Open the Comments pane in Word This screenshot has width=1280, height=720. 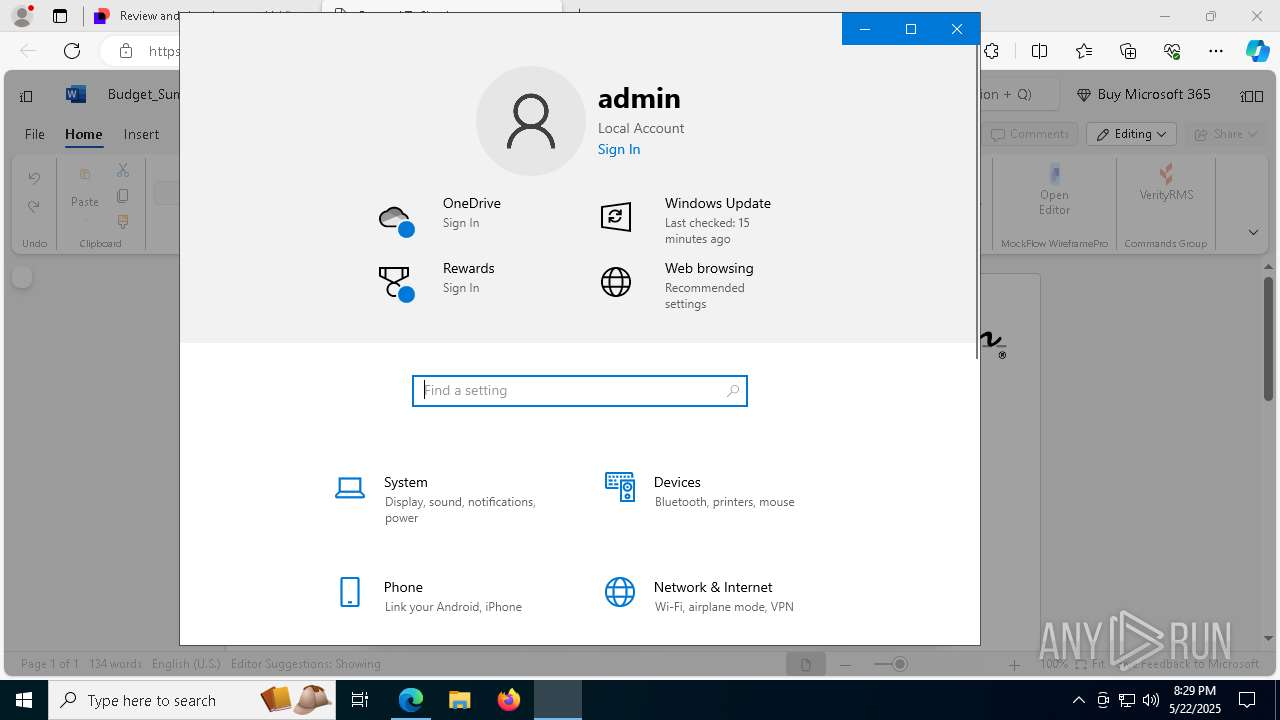(x=1029, y=134)
